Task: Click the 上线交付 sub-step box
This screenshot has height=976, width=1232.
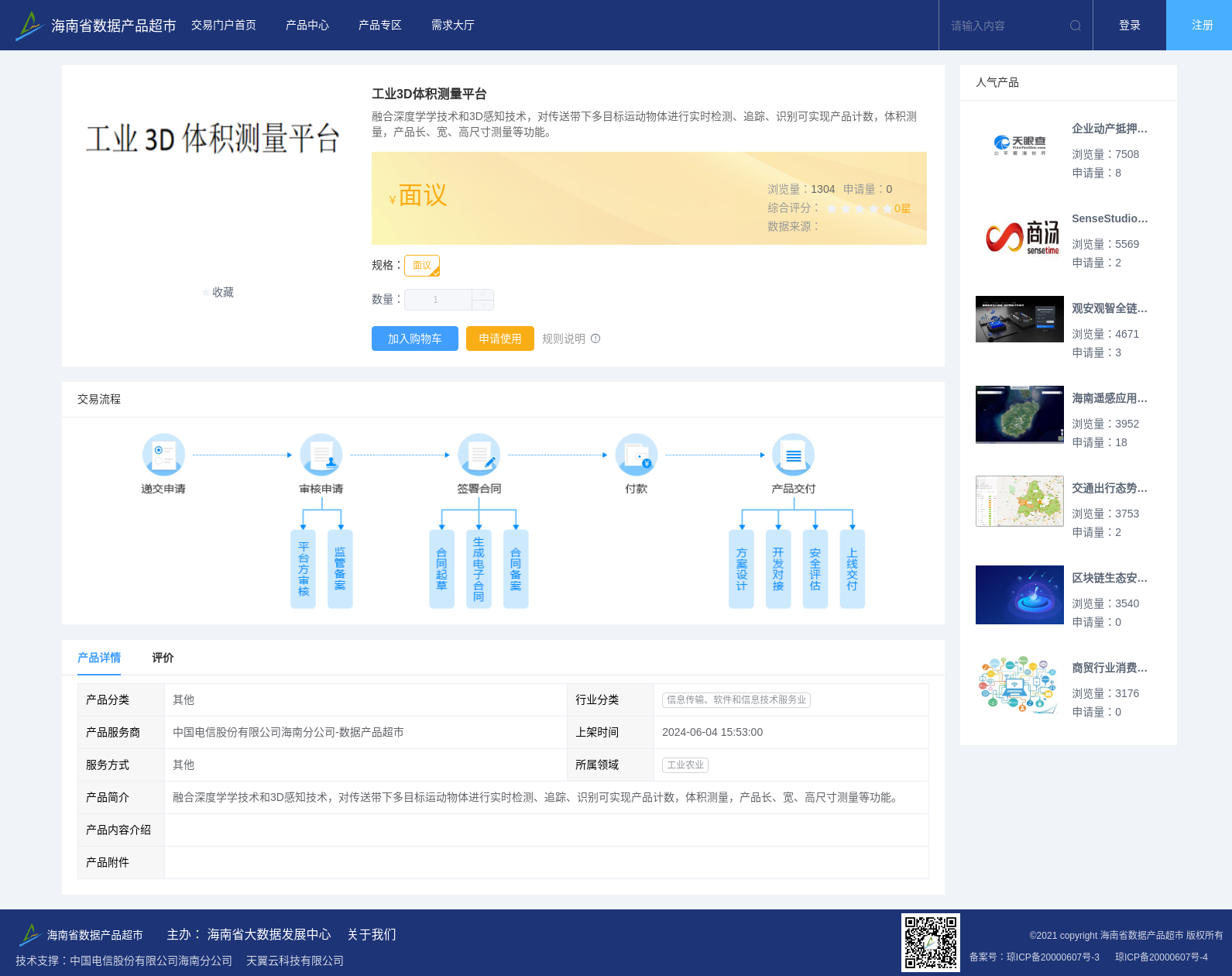Action: point(853,569)
